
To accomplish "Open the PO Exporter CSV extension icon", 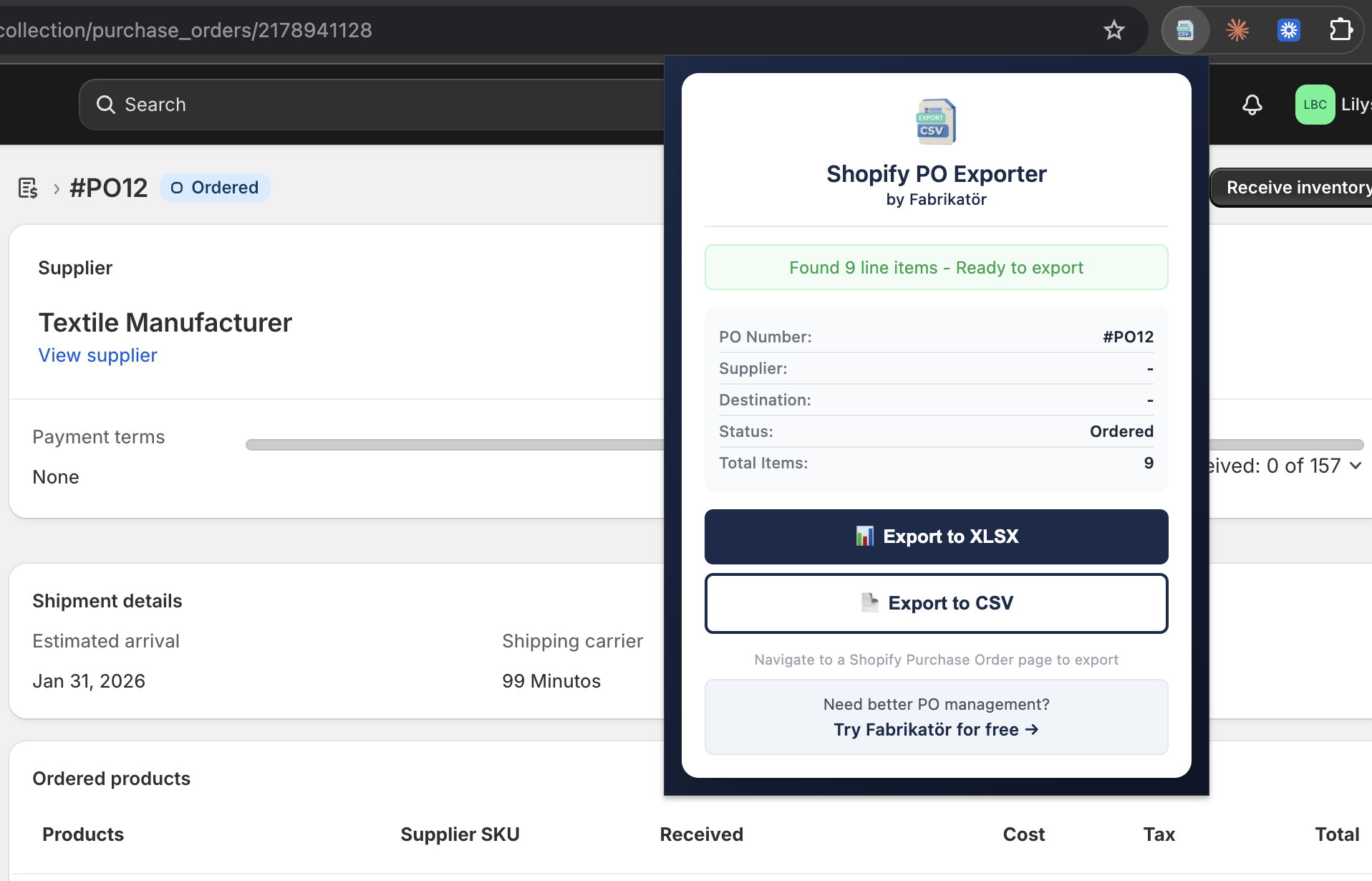I will coord(1185,30).
